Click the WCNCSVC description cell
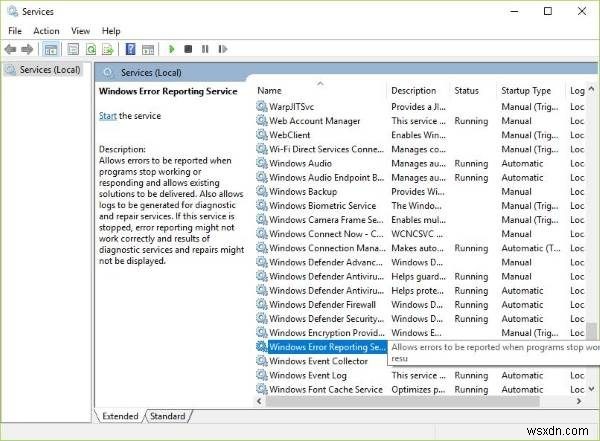The width and height of the screenshot is (600, 441). [417, 234]
